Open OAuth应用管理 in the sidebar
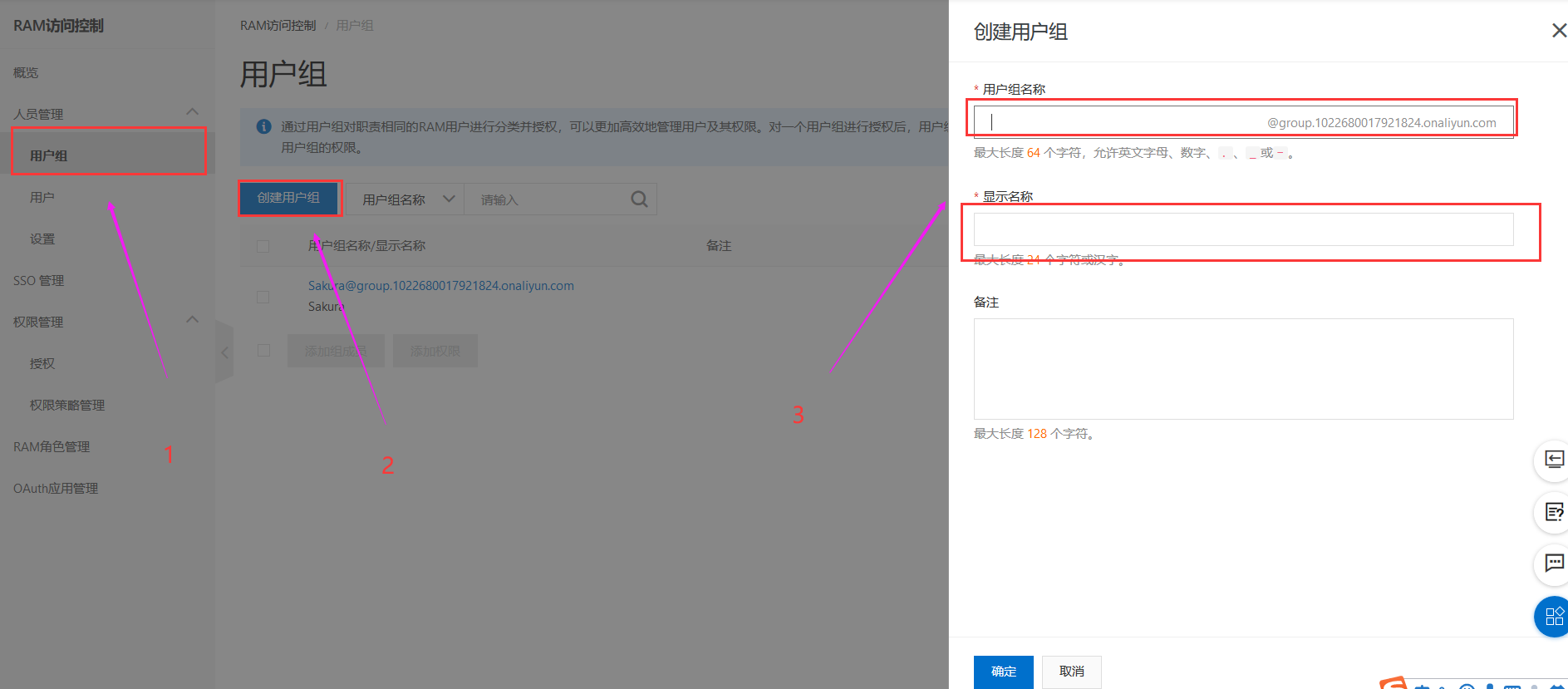This screenshot has height=689, width=1568. (56, 488)
